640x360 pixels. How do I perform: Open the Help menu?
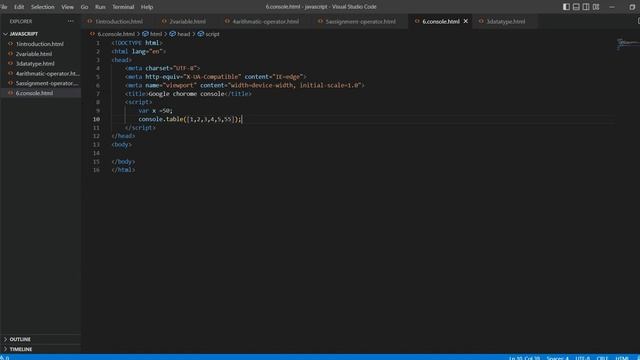(147, 7)
